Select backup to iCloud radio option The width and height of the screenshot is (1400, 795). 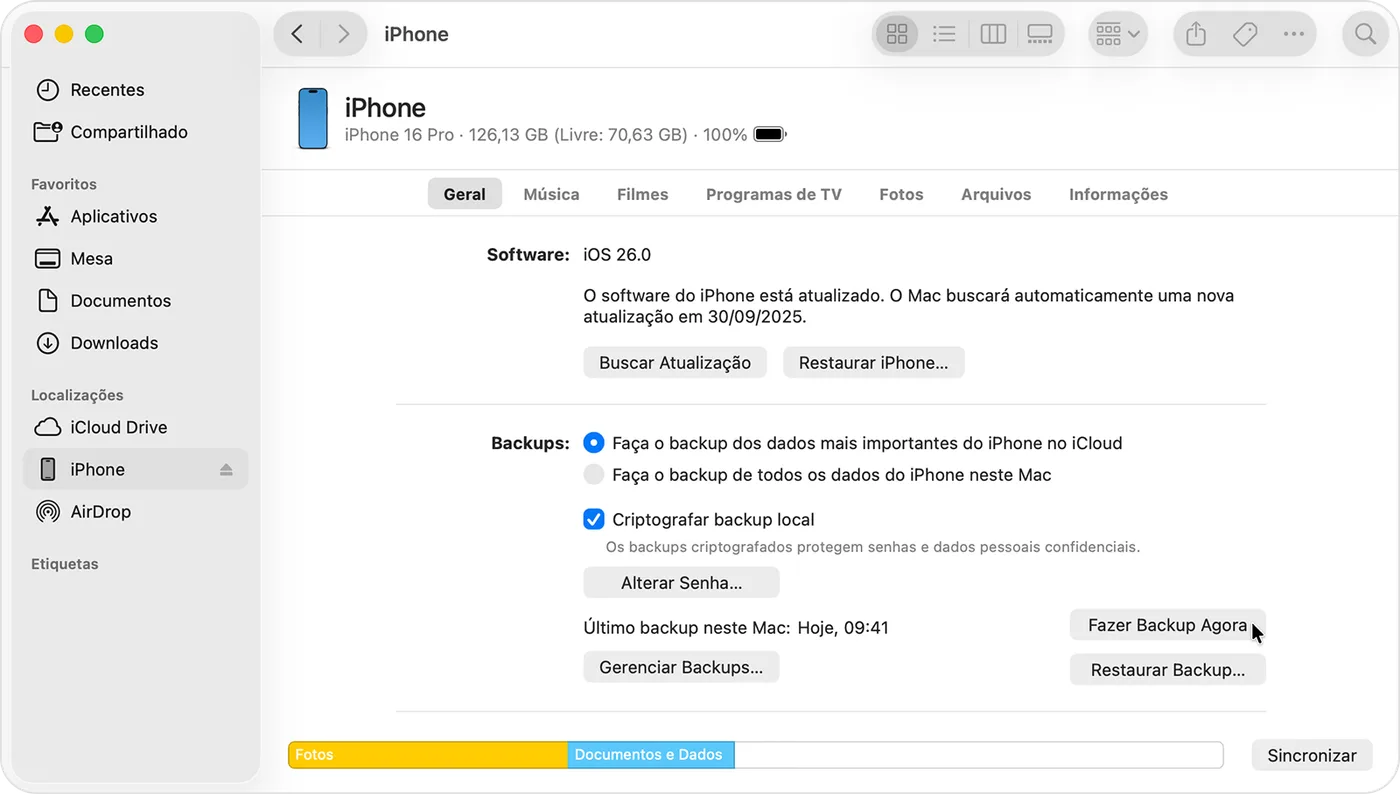click(x=594, y=442)
